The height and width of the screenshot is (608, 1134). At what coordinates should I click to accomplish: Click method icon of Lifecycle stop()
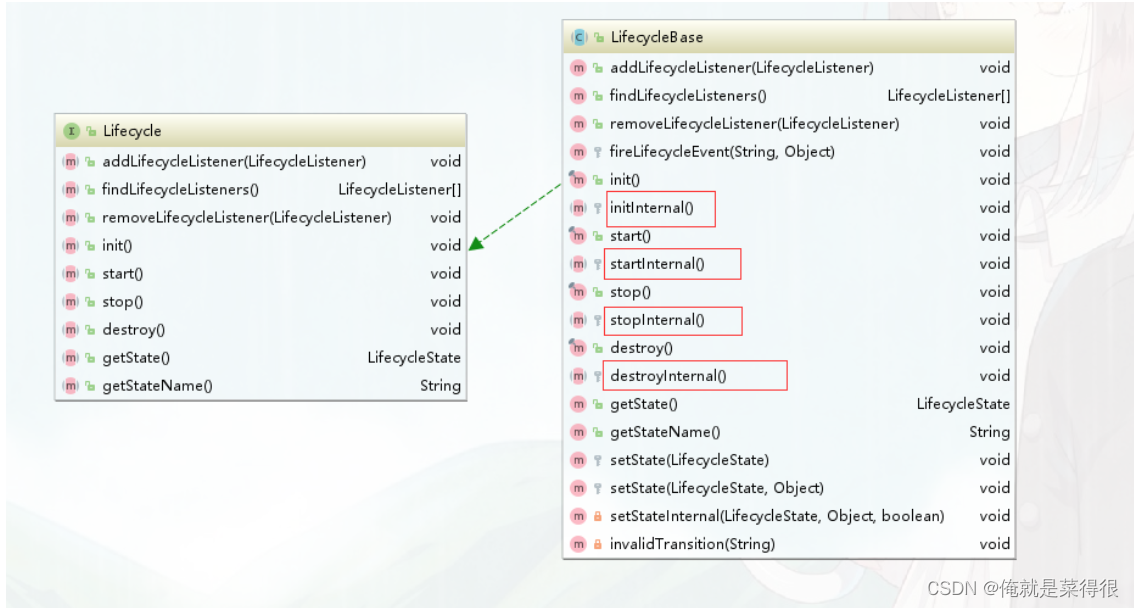point(70,301)
